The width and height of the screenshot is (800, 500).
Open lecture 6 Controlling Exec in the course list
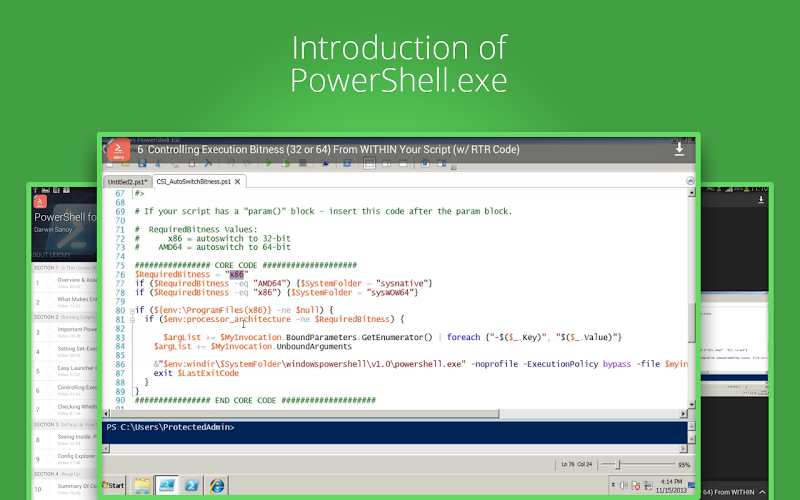(x=64, y=390)
